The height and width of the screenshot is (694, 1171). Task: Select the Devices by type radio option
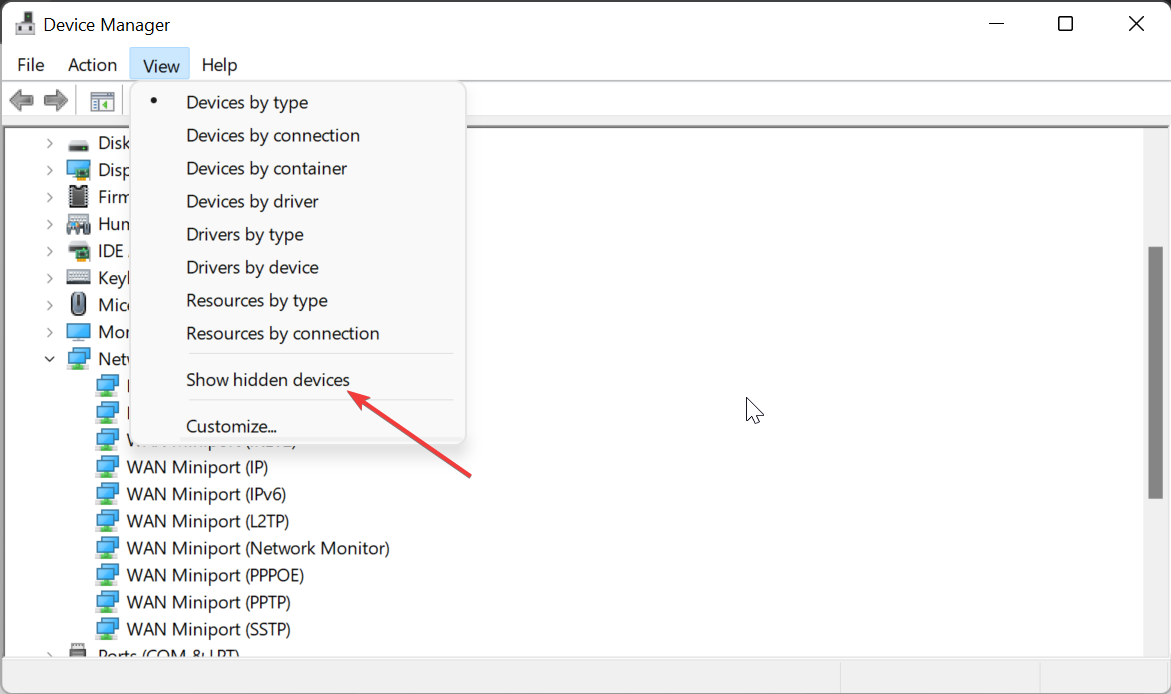247,102
